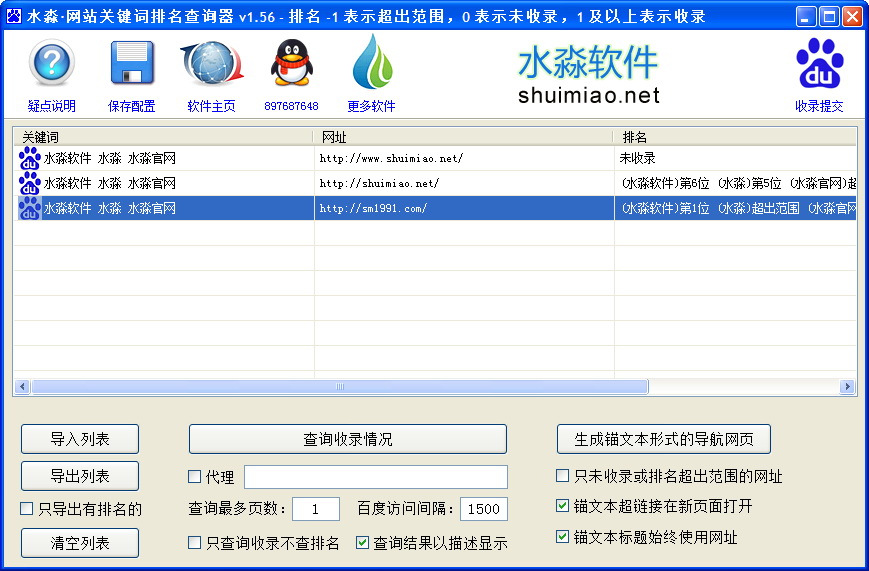Select the http://www.shuimiao.net/ URL cell

[464, 159]
